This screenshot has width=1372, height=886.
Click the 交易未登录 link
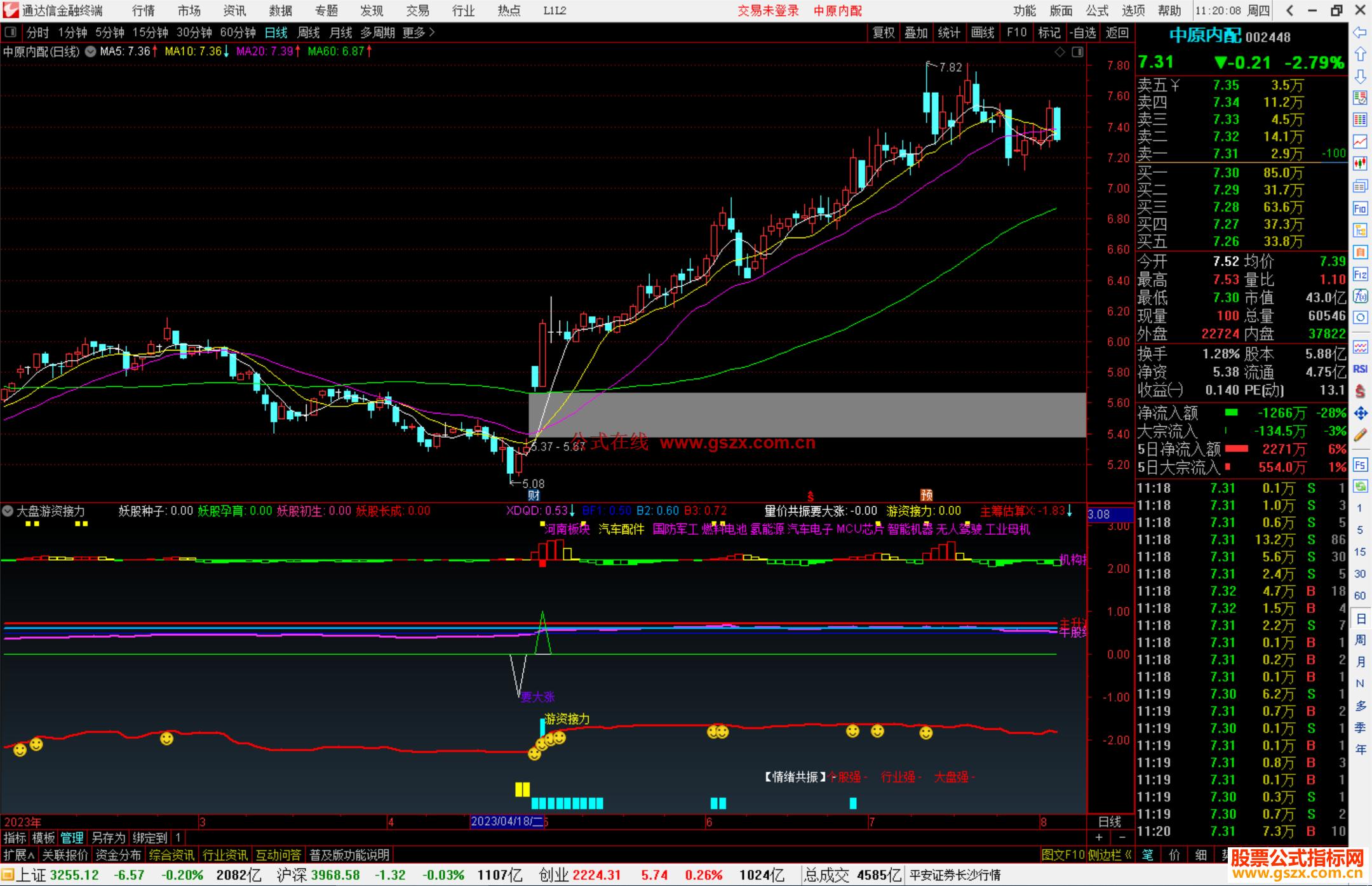coord(768,10)
